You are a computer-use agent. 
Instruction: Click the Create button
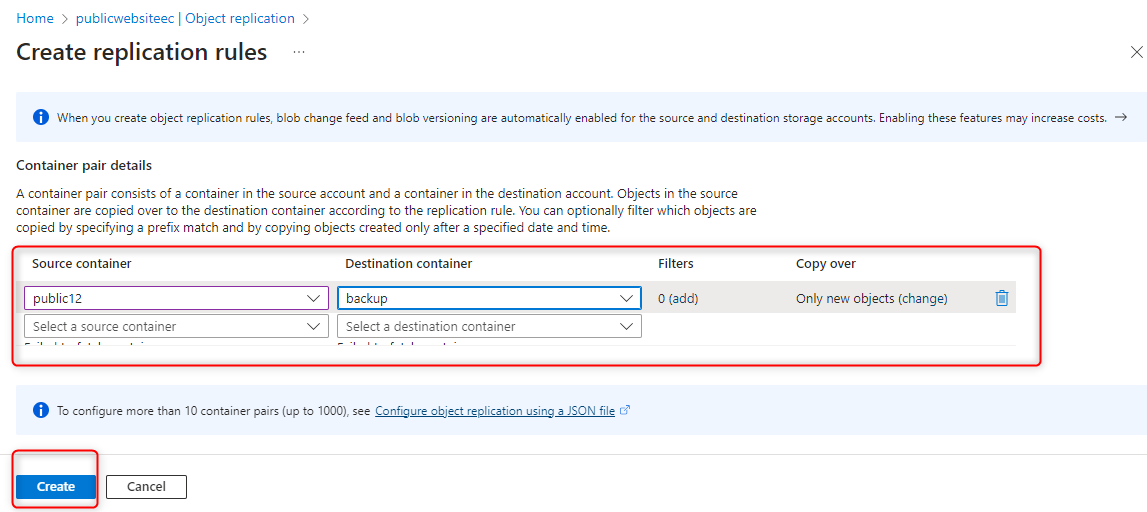click(x=56, y=487)
